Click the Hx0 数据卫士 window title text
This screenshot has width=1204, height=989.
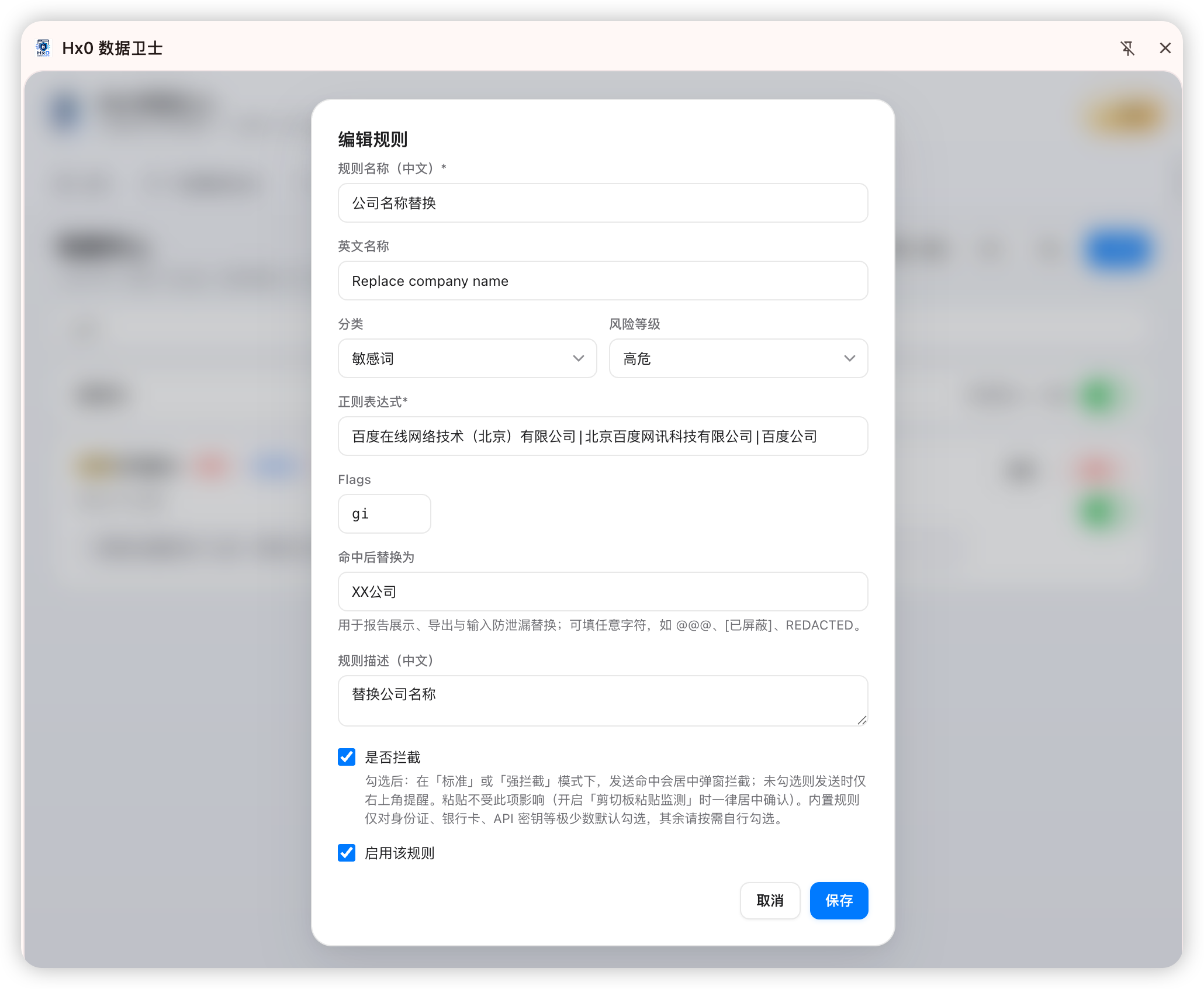tap(112, 48)
